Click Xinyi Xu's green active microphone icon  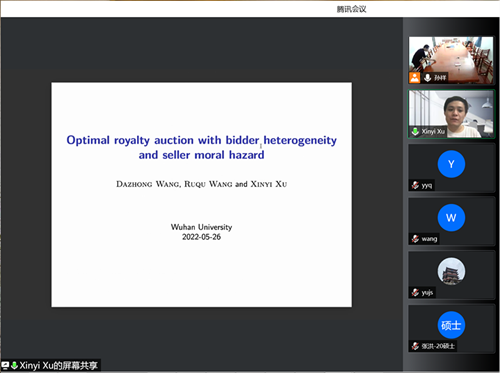tap(415, 131)
